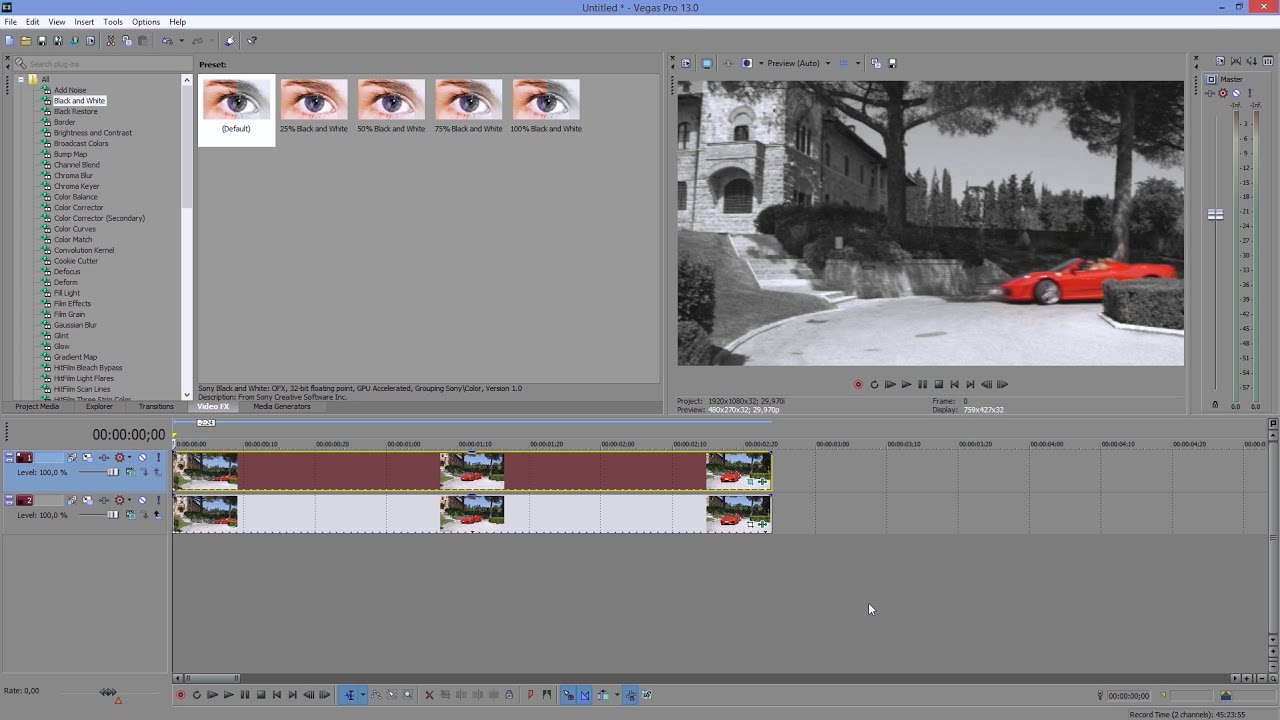Open Track Motion on track 1
Image resolution: width=1280 pixels, height=720 pixels.
coord(88,457)
